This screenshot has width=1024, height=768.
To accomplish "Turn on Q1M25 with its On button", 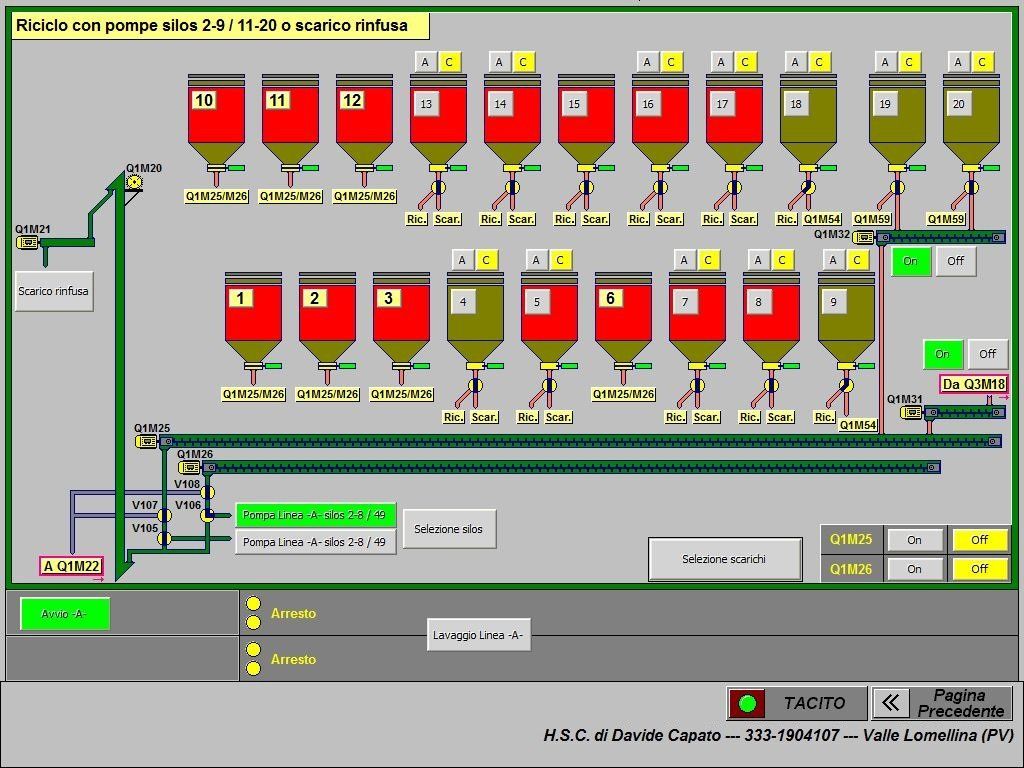I will (914, 540).
